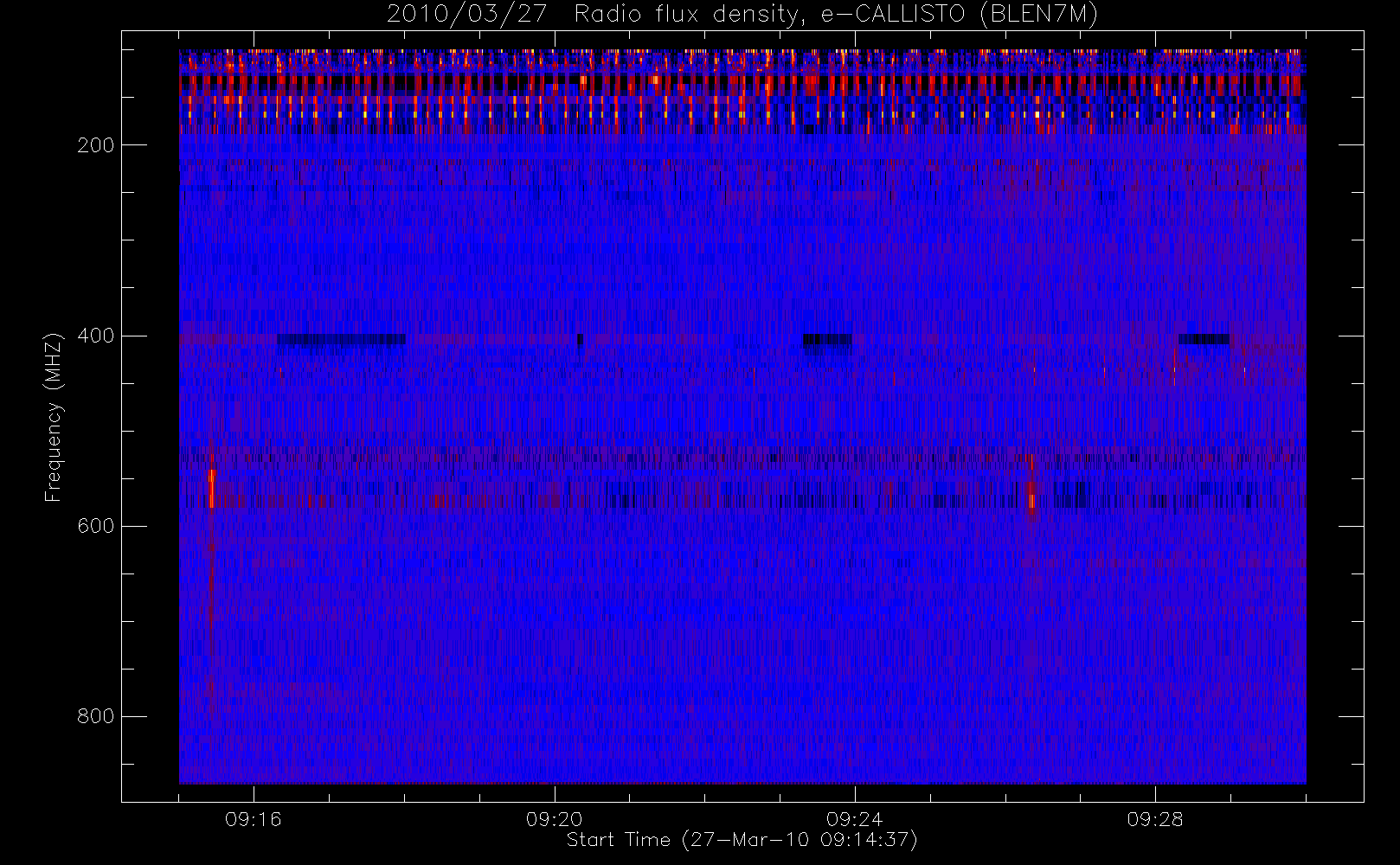Click the long dark band at 400 MHz after 09:16
This screenshot has height=865, width=1400.
pos(341,339)
